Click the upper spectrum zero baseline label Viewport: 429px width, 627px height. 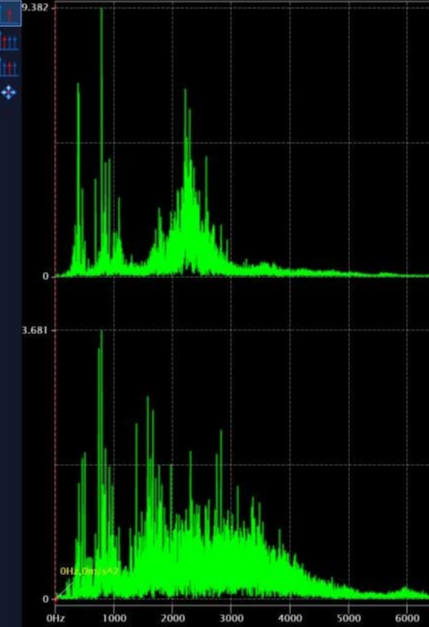pyautogui.click(x=46, y=276)
